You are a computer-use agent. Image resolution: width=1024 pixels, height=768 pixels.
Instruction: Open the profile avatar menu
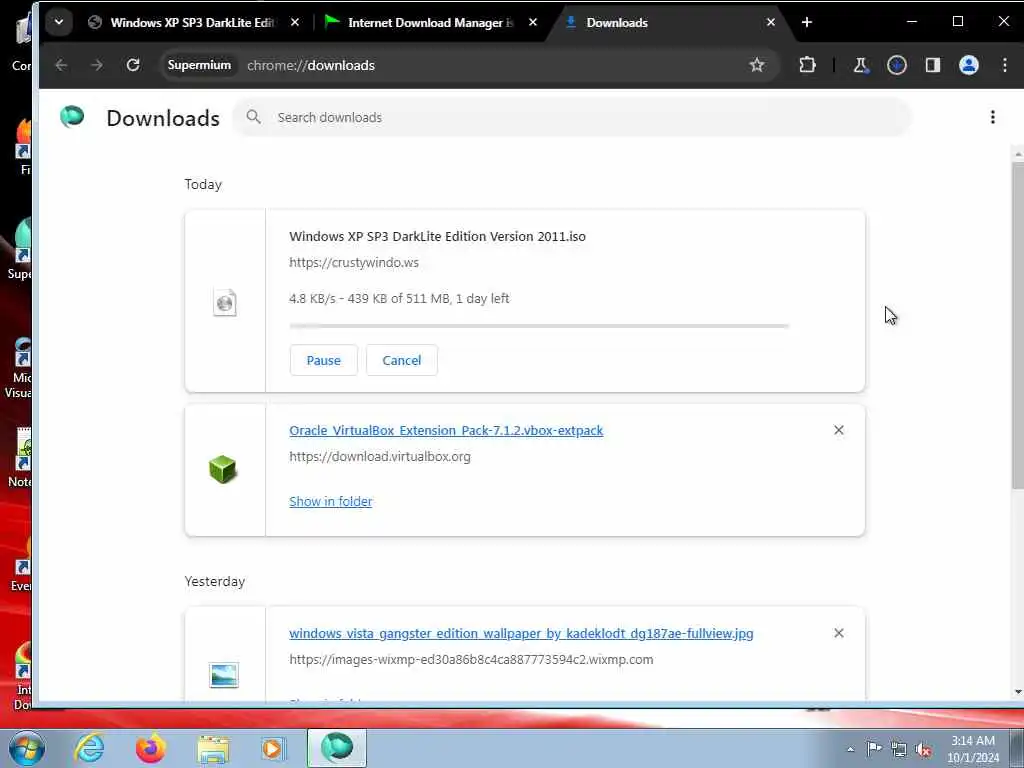click(x=968, y=65)
